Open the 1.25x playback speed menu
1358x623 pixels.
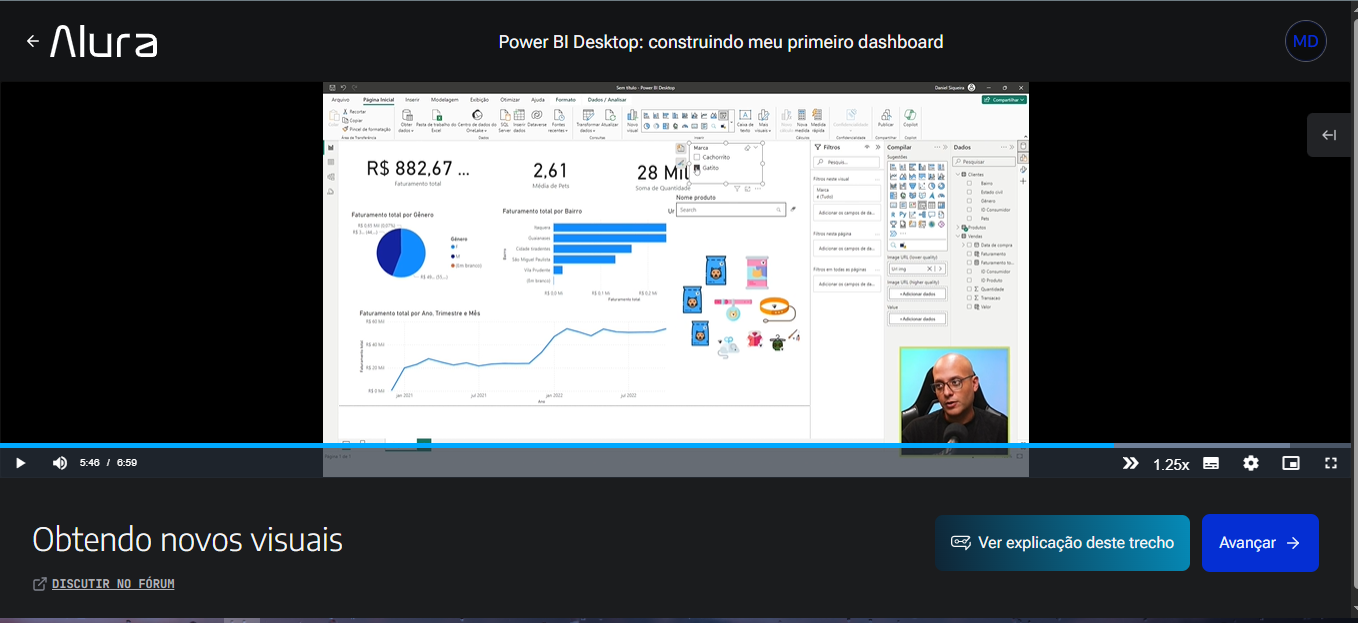1171,464
